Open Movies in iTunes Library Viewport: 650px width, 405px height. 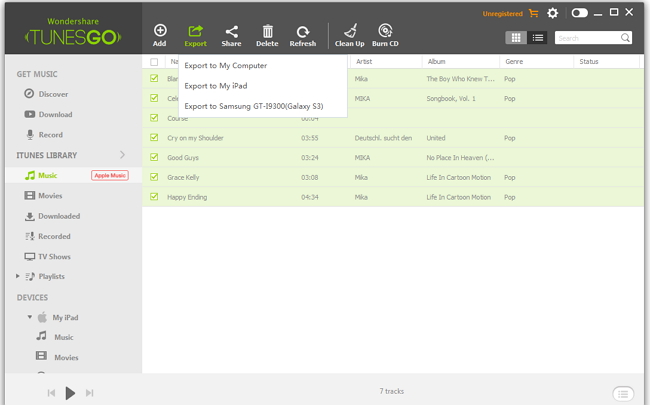click(x=43, y=196)
